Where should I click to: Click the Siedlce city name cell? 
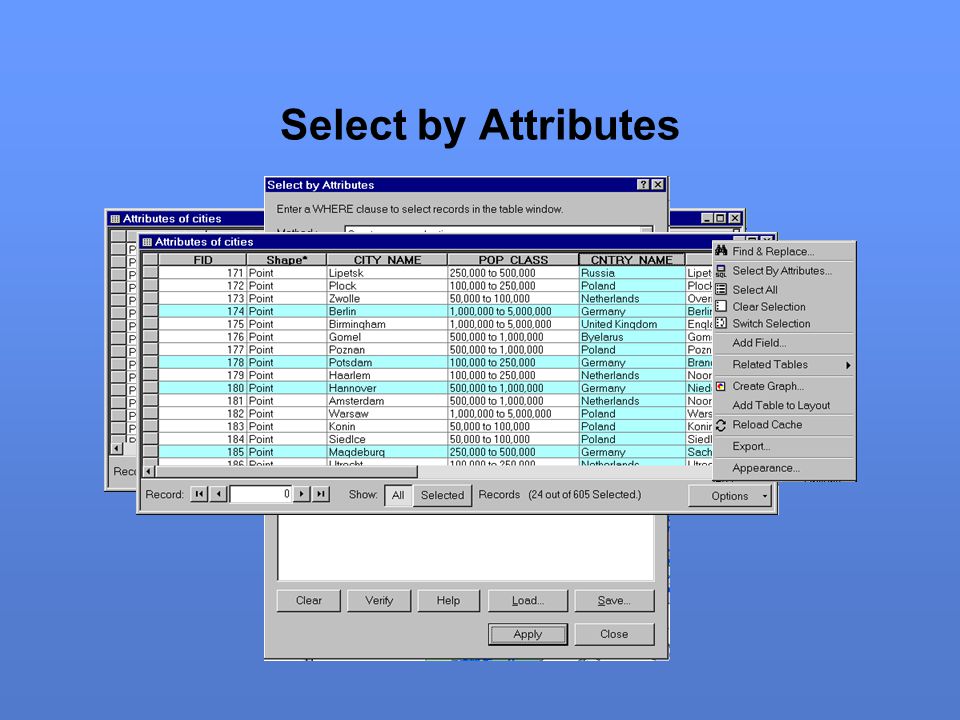(387, 439)
